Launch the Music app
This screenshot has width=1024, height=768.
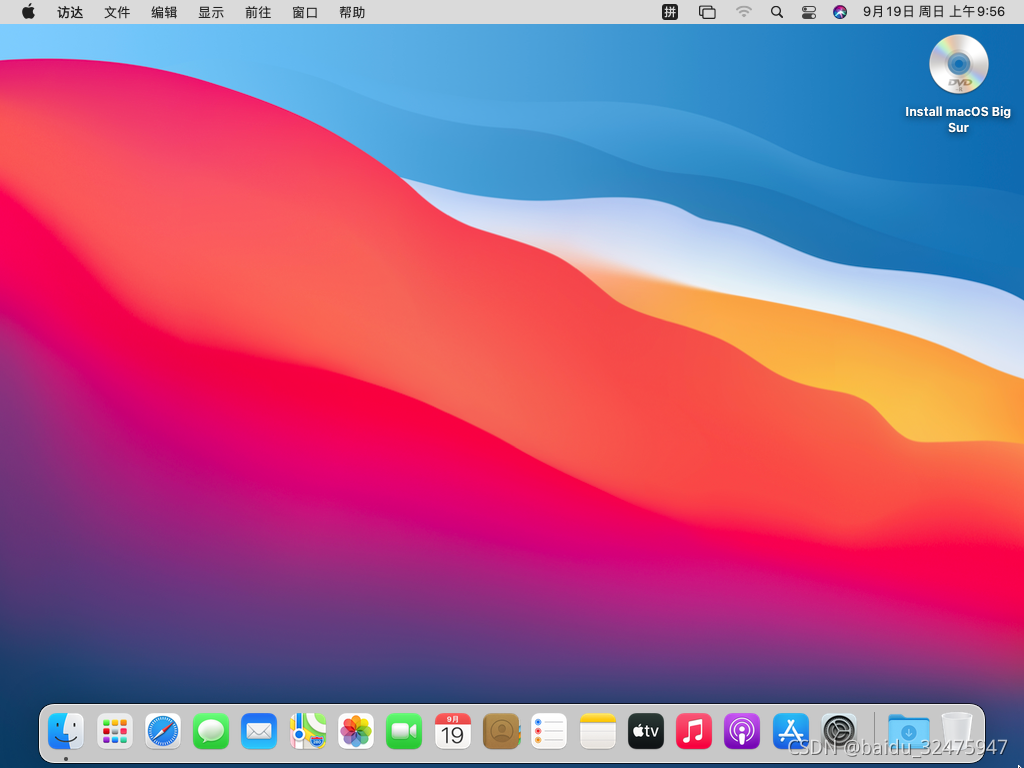(x=694, y=732)
